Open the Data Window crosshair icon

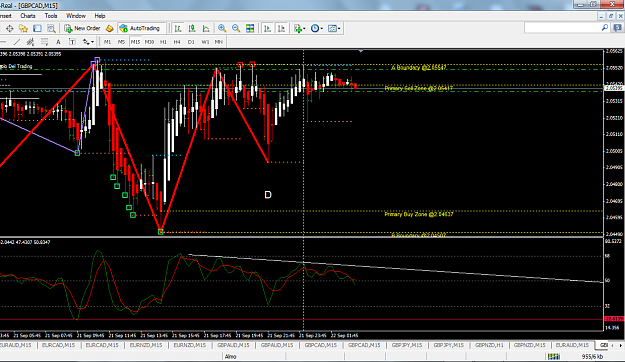tap(10, 28)
